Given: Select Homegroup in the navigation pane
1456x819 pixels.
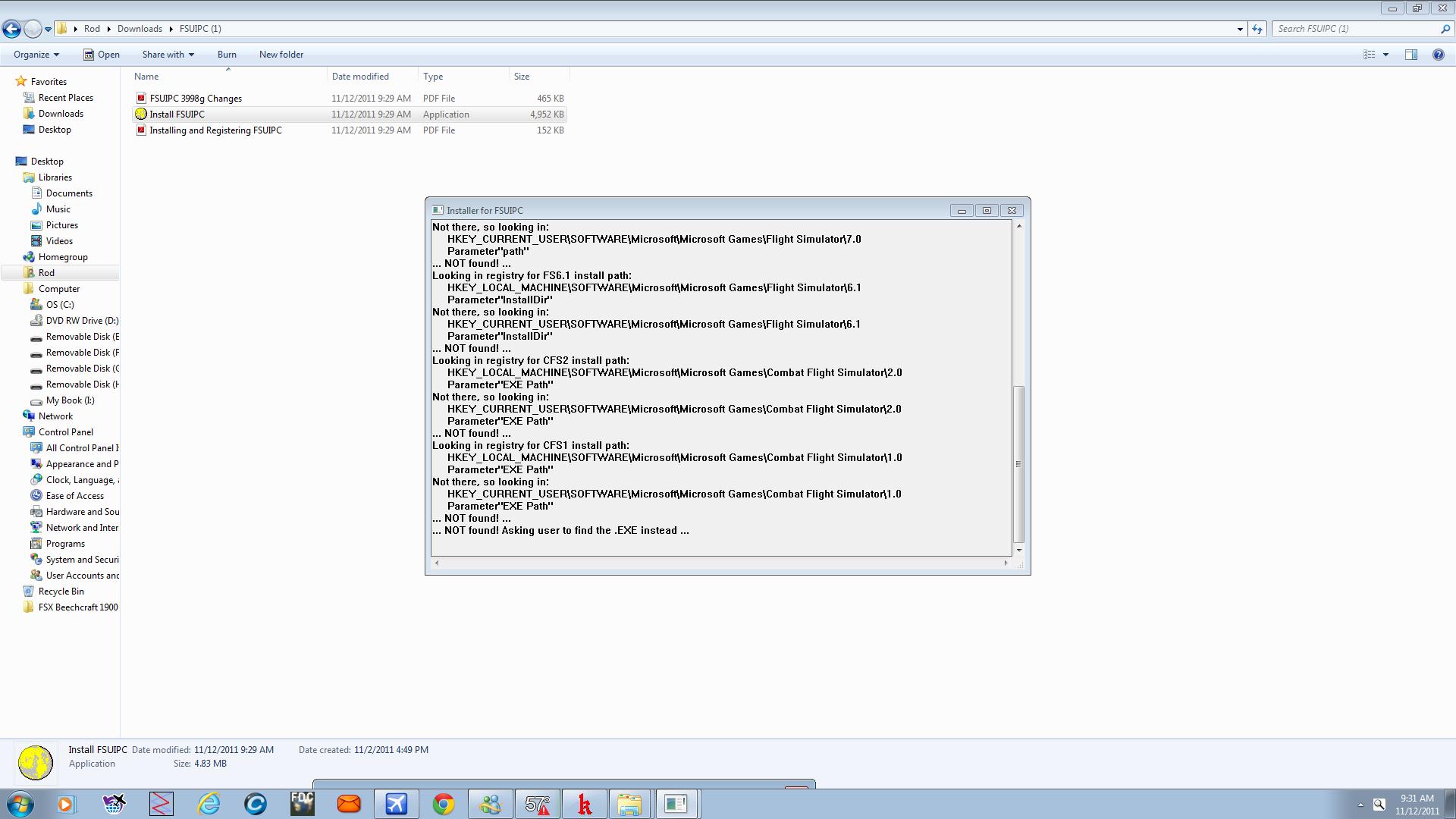Looking at the screenshot, I should pyautogui.click(x=63, y=257).
